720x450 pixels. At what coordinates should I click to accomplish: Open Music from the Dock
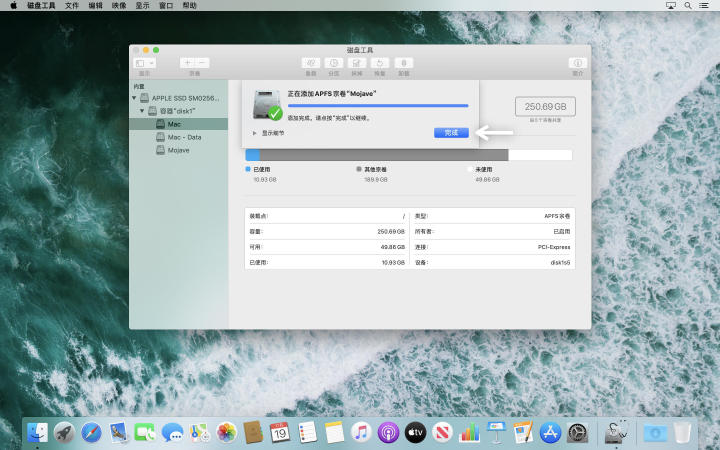tap(361, 433)
